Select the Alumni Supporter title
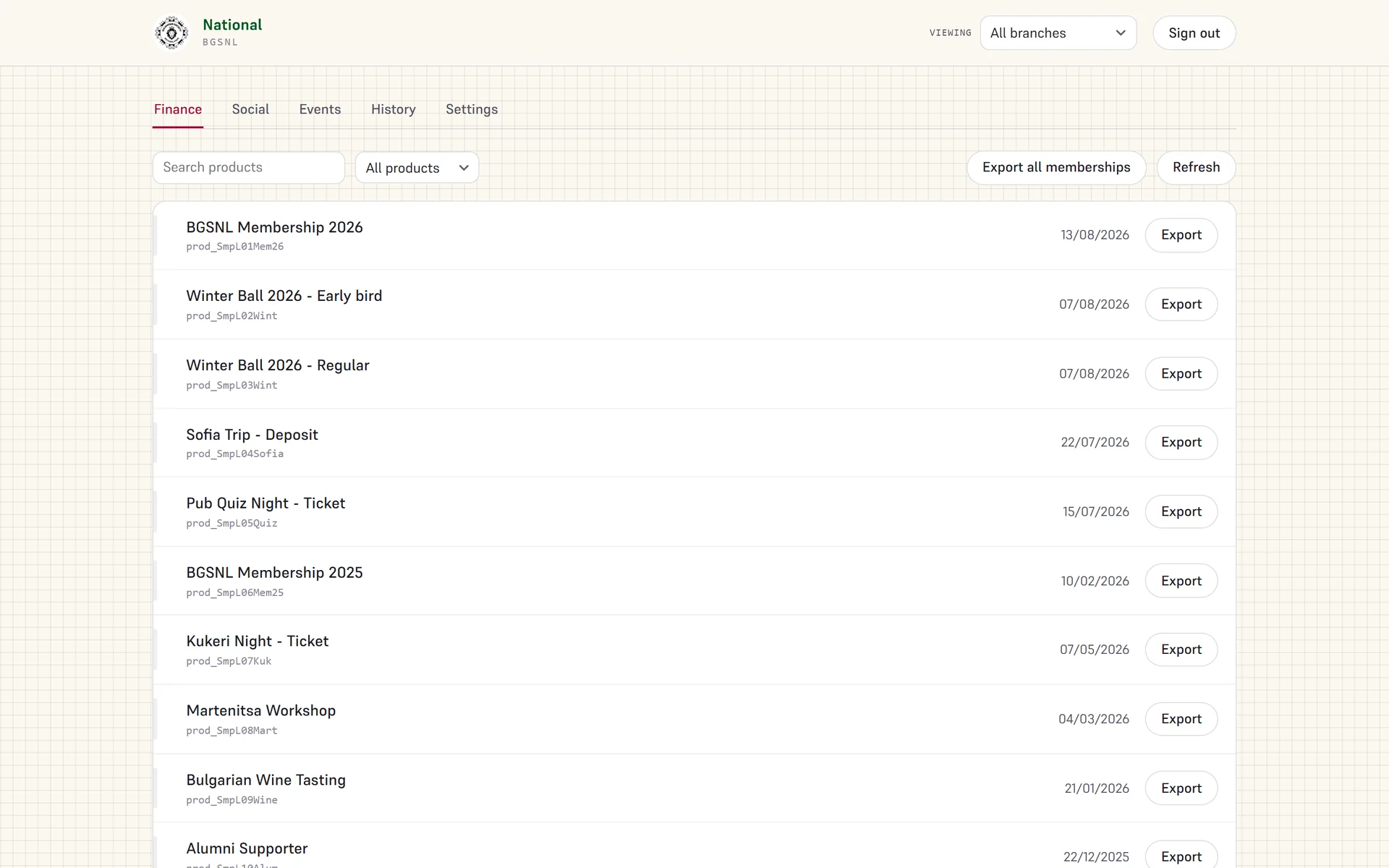Image resolution: width=1389 pixels, height=868 pixels. [x=247, y=848]
